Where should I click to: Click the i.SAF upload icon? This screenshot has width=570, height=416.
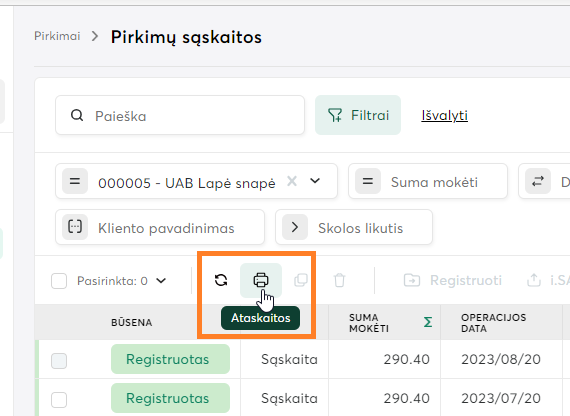pos(534,280)
